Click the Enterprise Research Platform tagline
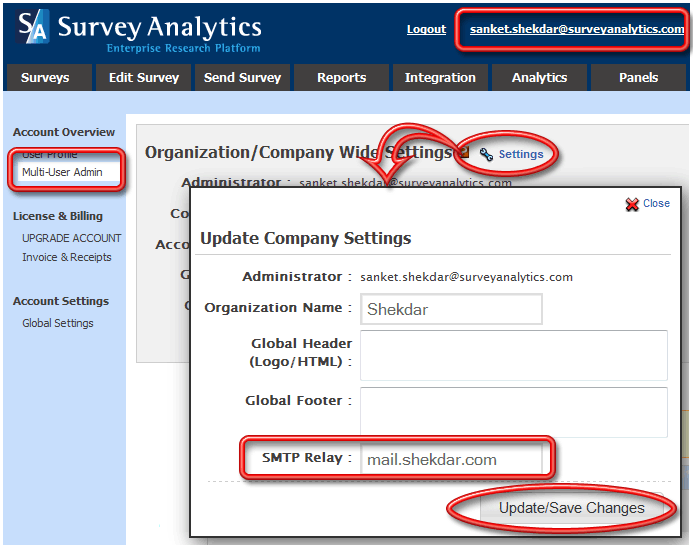The width and height of the screenshot is (693, 550). [x=183, y=48]
